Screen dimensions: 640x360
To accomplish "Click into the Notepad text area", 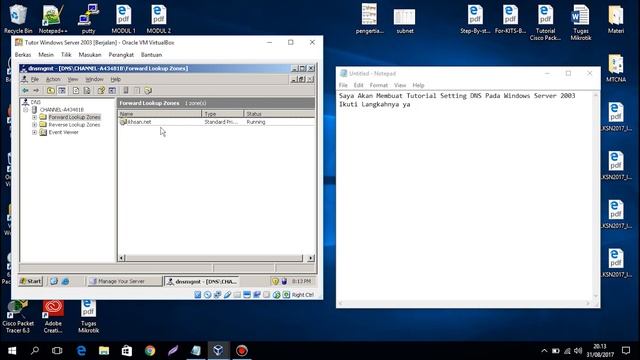I will tap(465, 196).
